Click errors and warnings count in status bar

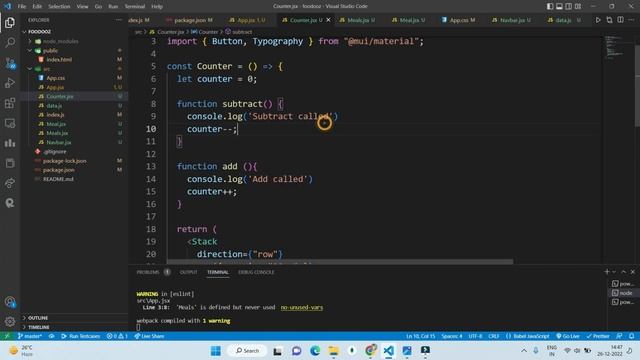(117, 336)
